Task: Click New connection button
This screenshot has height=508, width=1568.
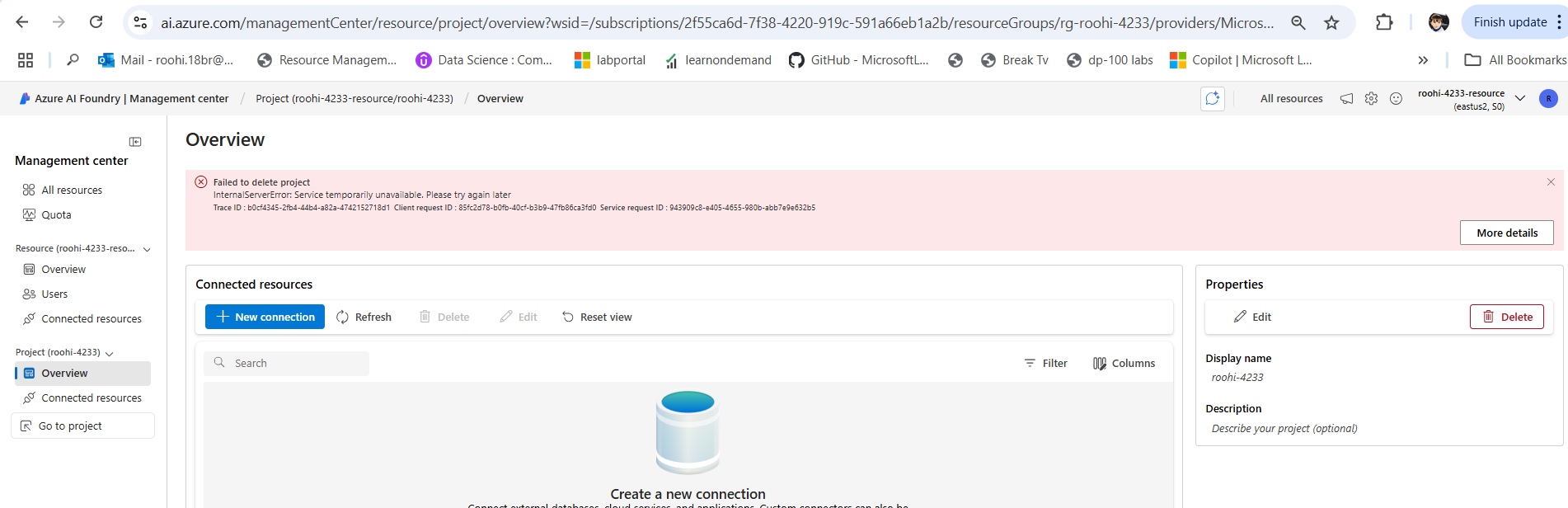Action: (x=265, y=317)
